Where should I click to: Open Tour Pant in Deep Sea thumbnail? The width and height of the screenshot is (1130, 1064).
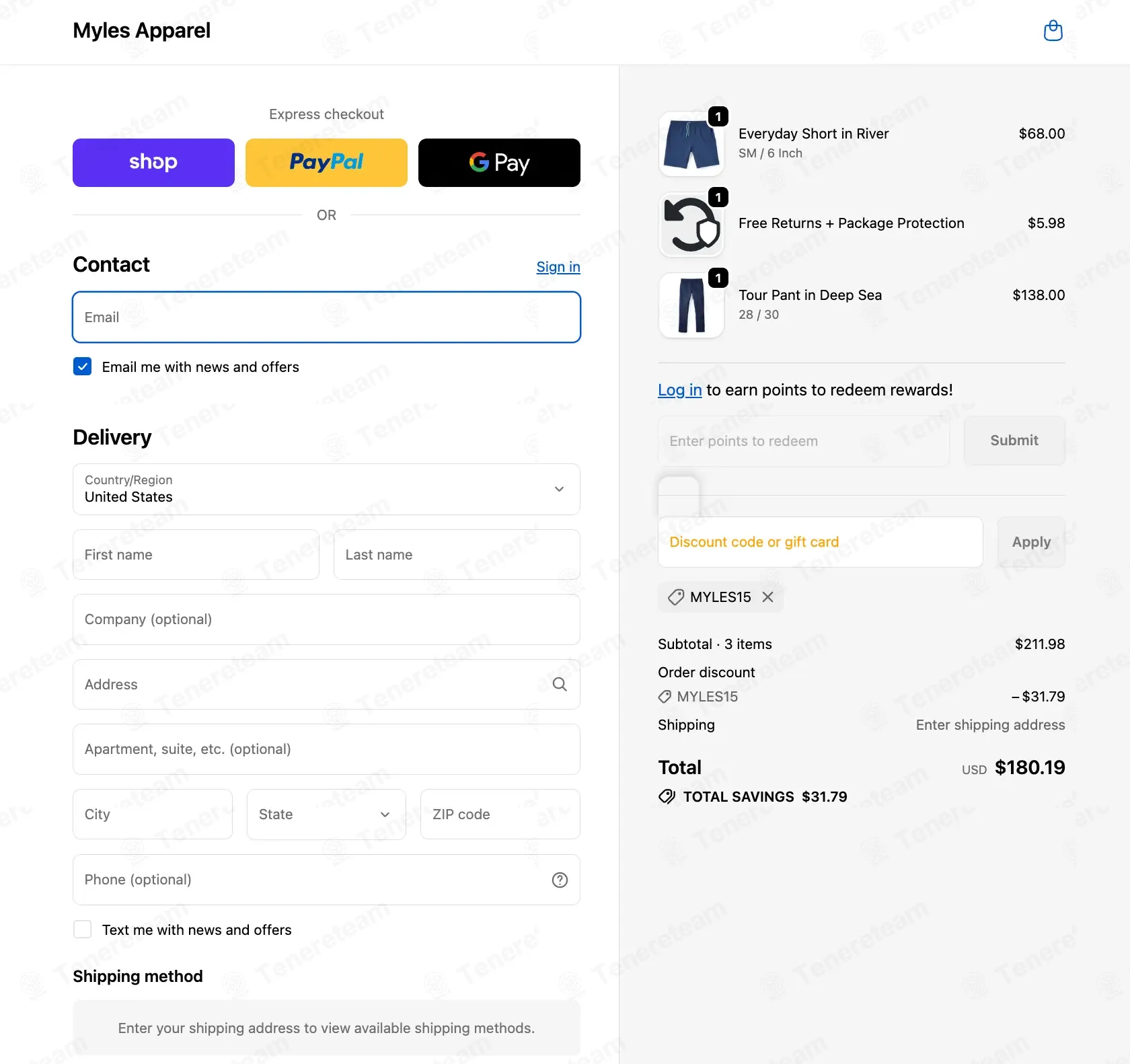click(x=691, y=305)
